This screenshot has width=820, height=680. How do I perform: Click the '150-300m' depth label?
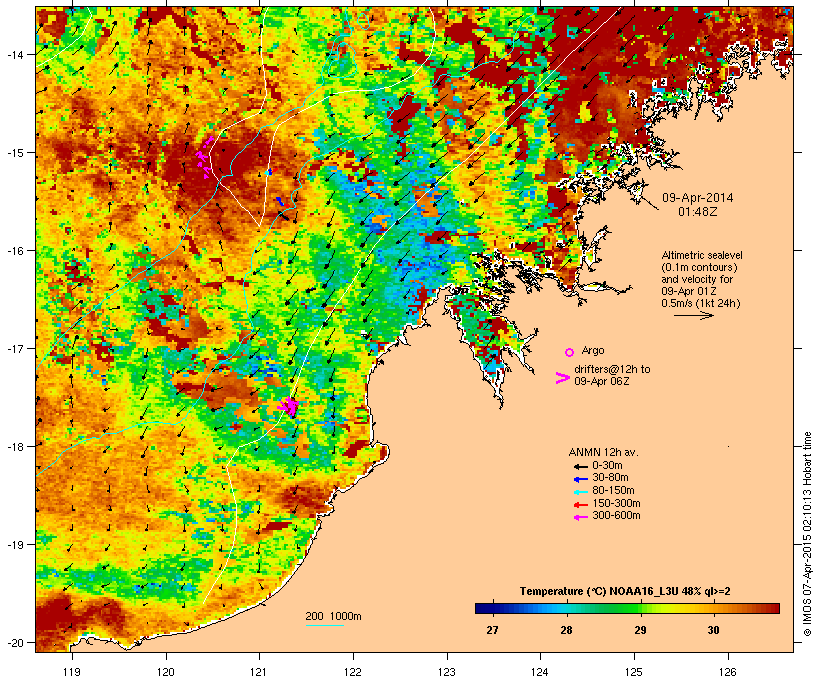(616, 503)
